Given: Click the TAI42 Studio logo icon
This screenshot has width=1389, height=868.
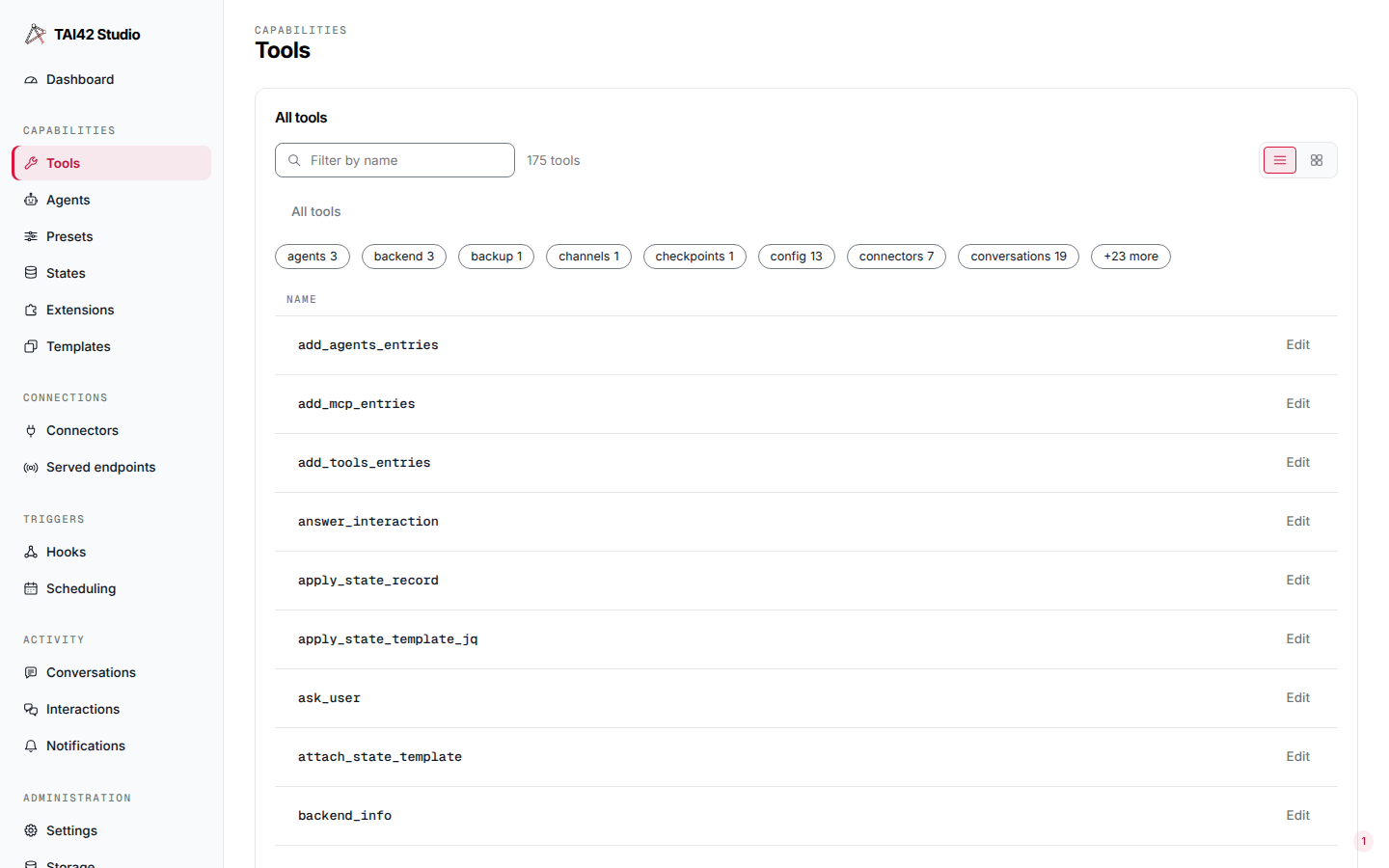Looking at the screenshot, I should click(36, 35).
